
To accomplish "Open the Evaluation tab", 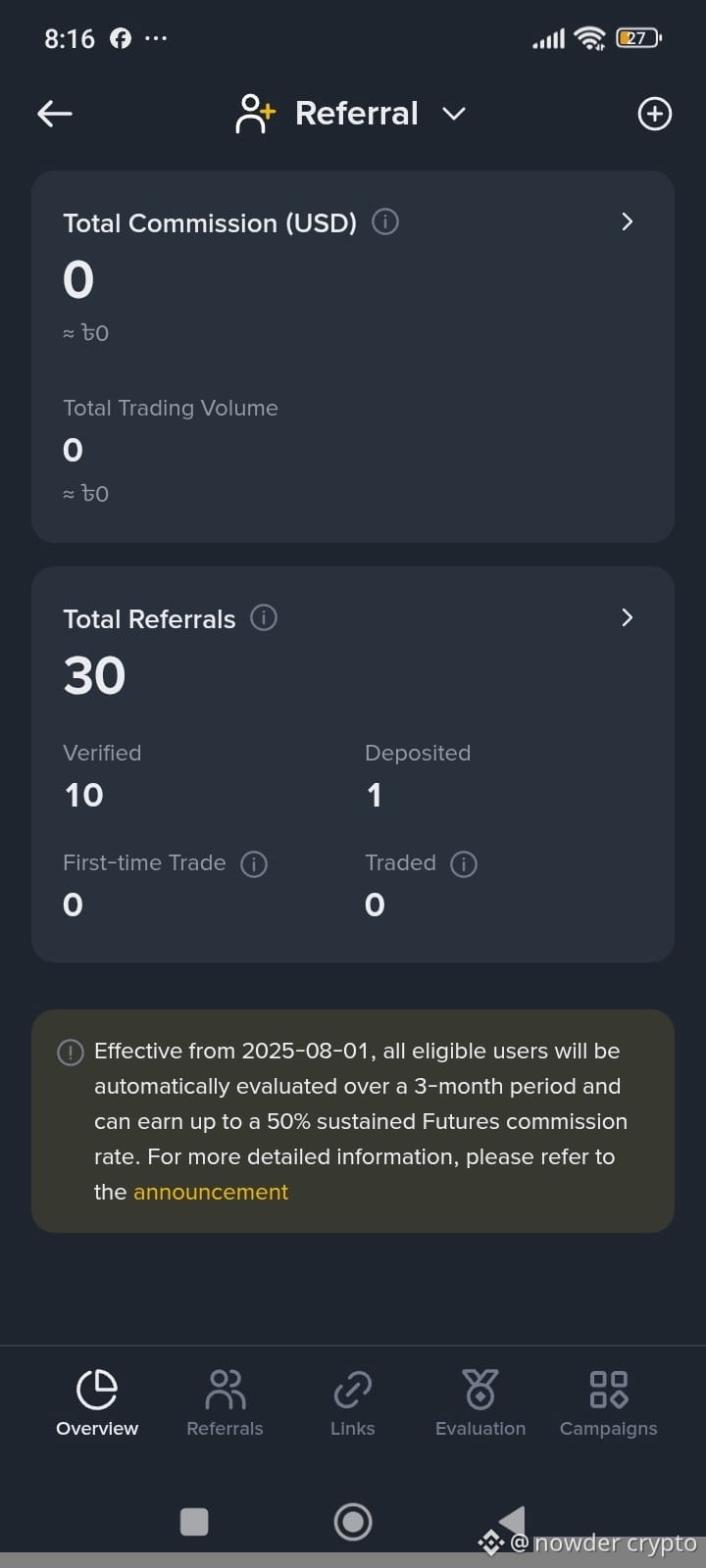I will point(480,1403).
